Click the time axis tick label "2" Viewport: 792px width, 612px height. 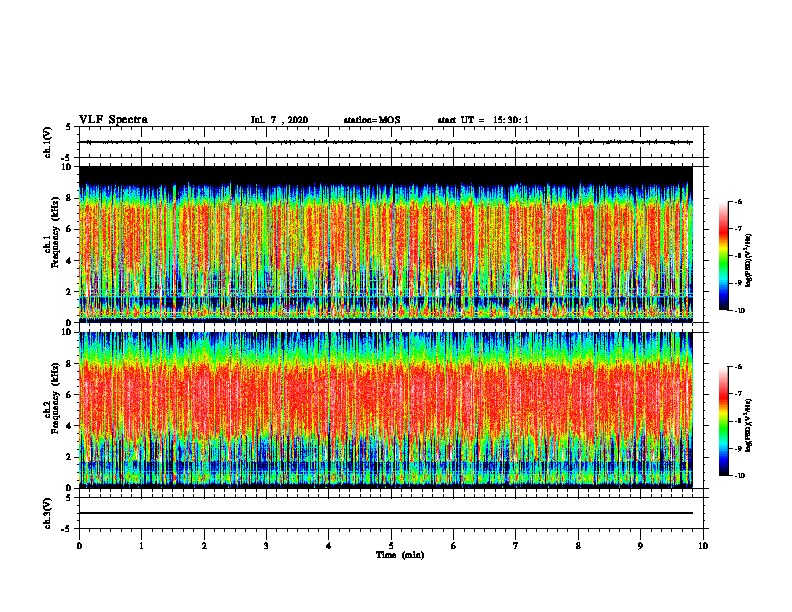point(204,546)
